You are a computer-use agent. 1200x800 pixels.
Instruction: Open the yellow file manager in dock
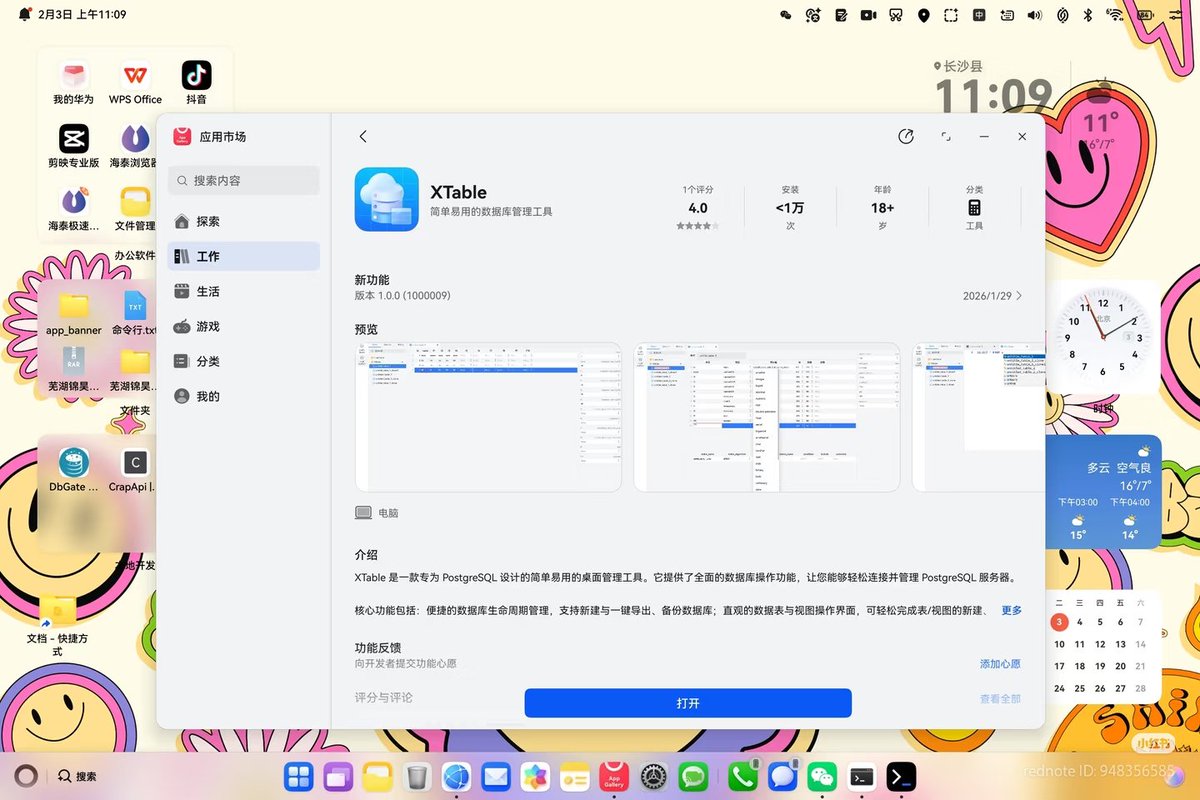click(377, 775)
